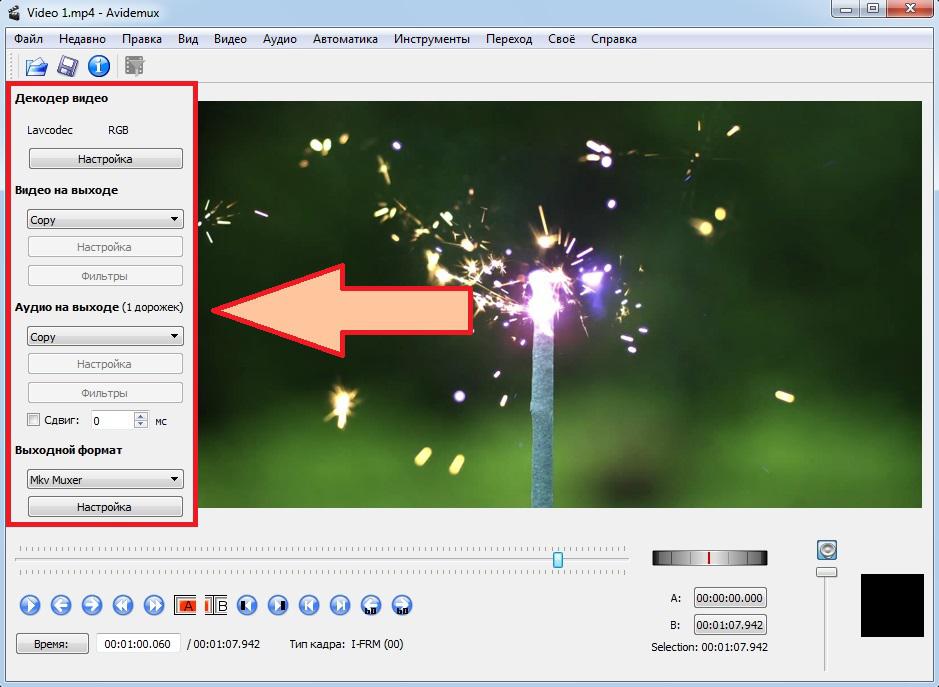Expand the video output Copy dropdown
The height and width of the screenshot is (687, 939).
click(x=105, y=219)
